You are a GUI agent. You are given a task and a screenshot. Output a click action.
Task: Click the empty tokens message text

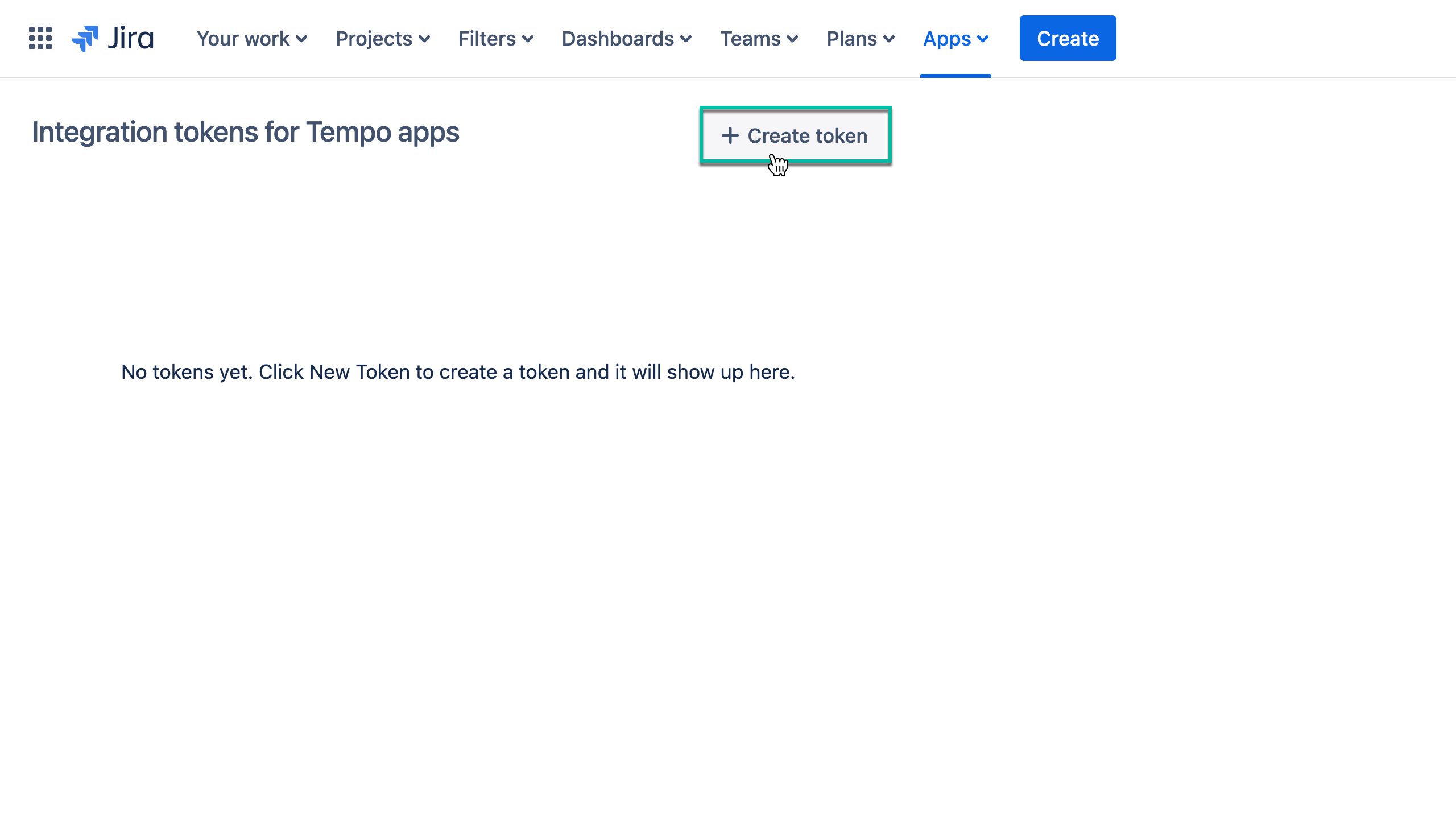point(457,371)
